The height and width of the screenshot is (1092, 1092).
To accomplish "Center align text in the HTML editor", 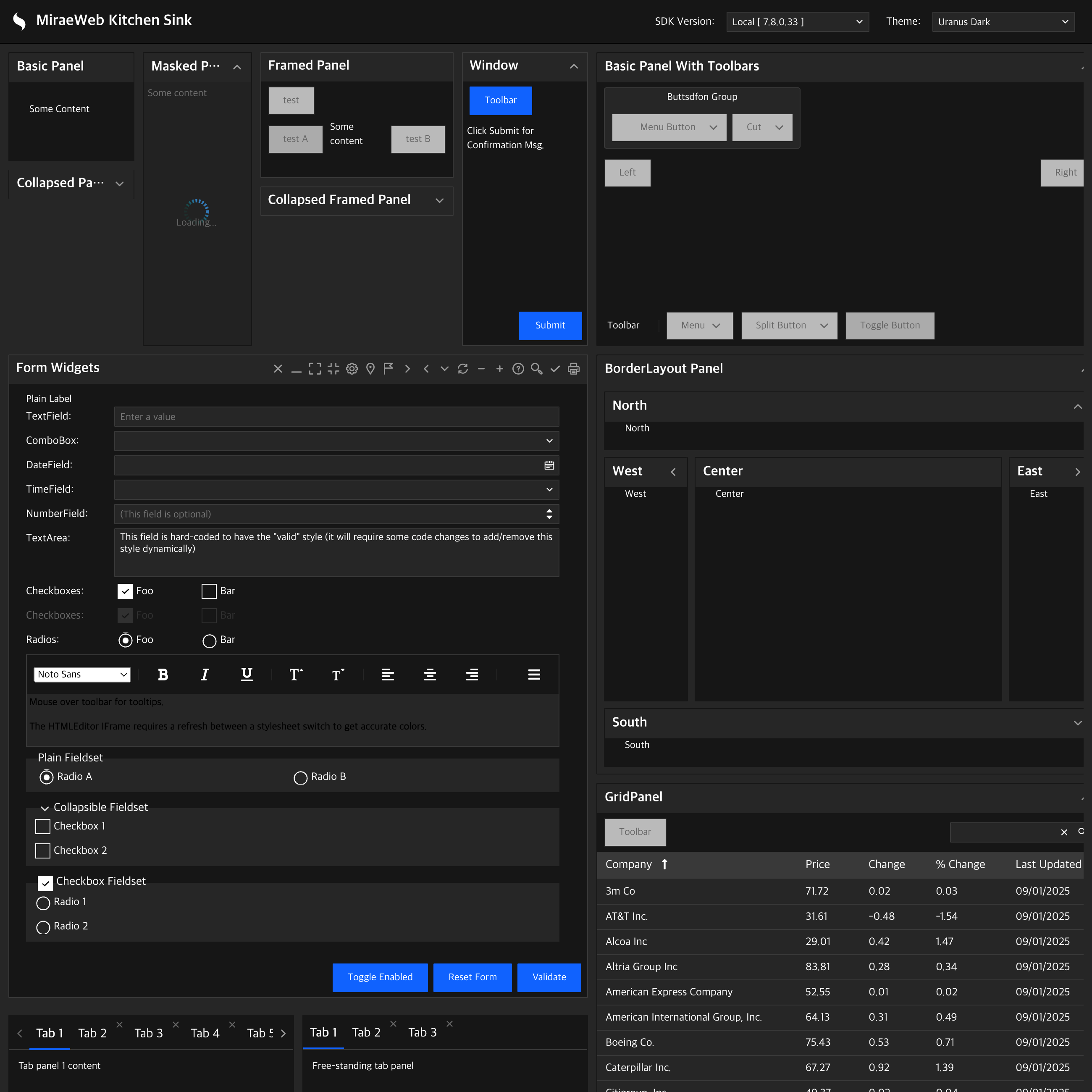I will pos(430,674).
